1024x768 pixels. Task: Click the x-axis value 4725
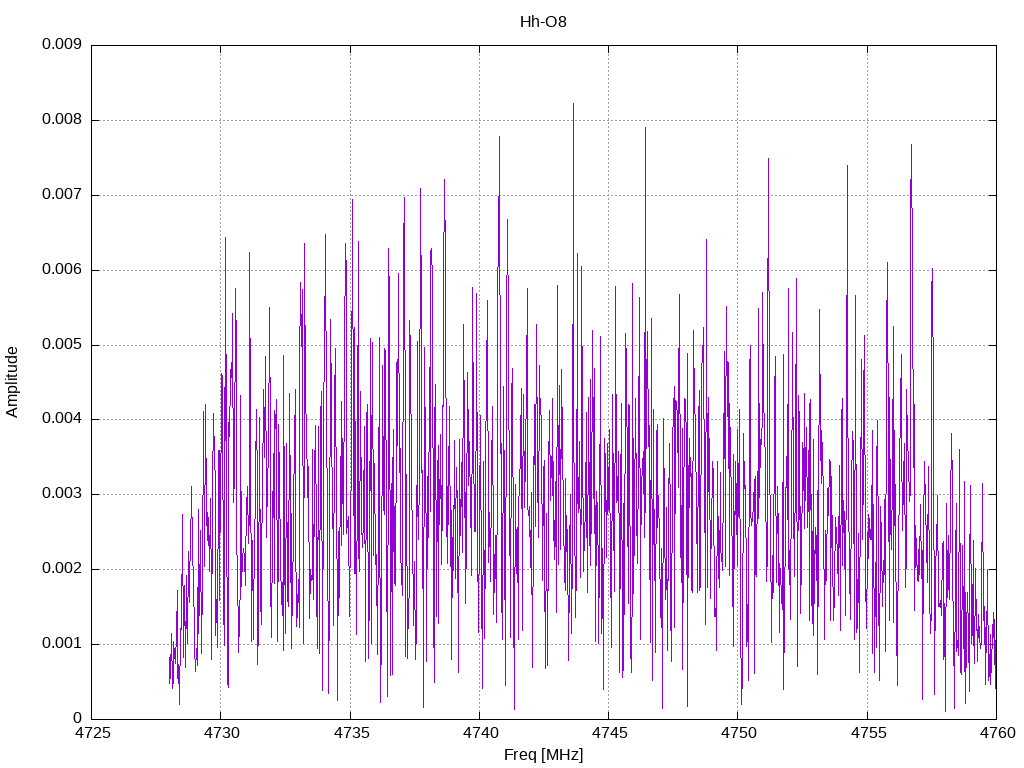point(92,733)
